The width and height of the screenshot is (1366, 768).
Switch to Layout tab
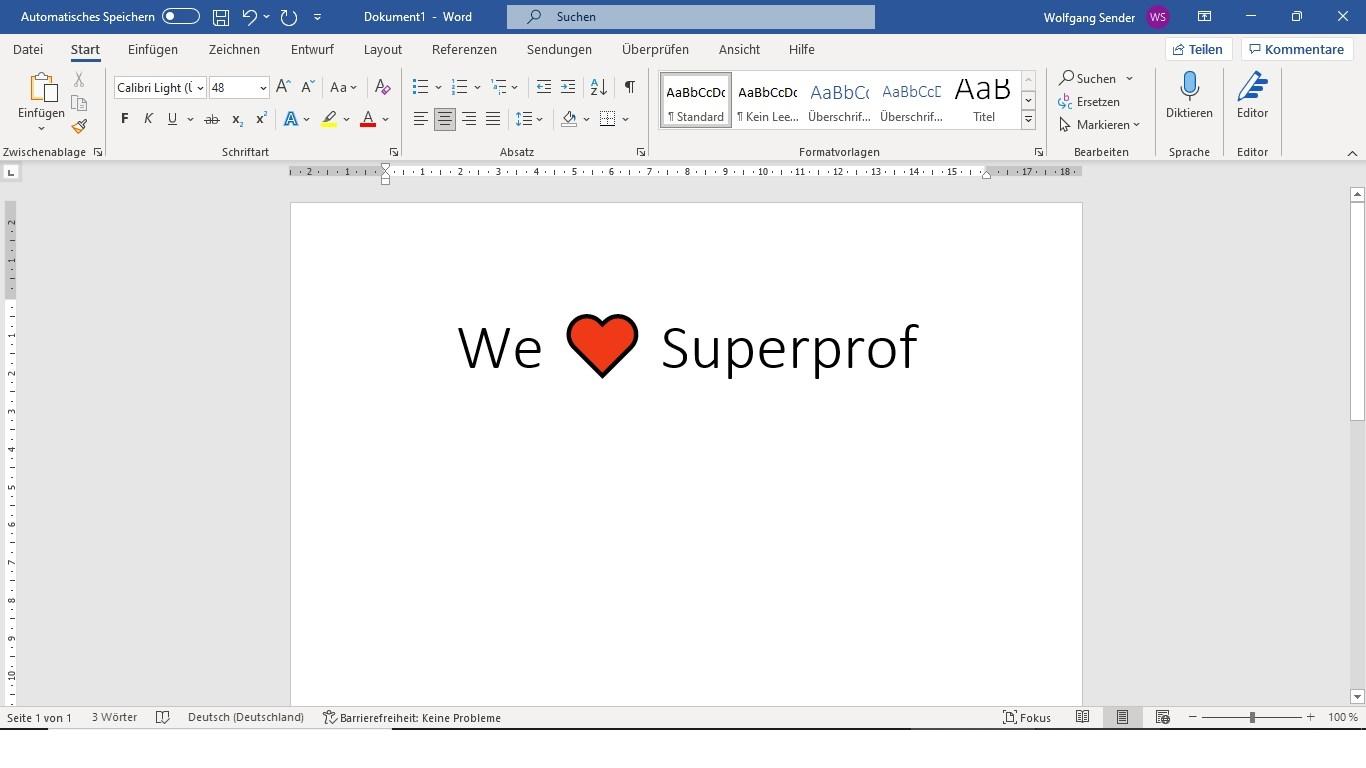(x=383, y=49)
